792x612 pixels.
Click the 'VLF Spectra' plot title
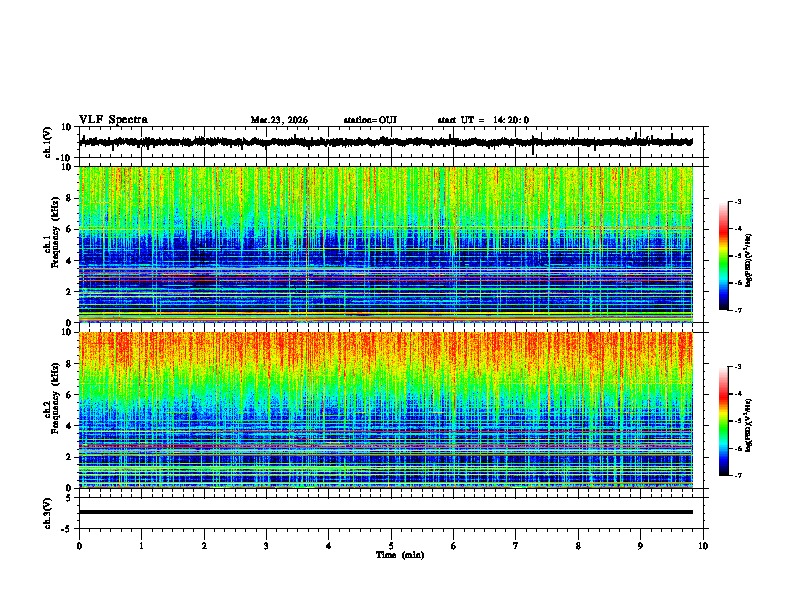[113, 120]
